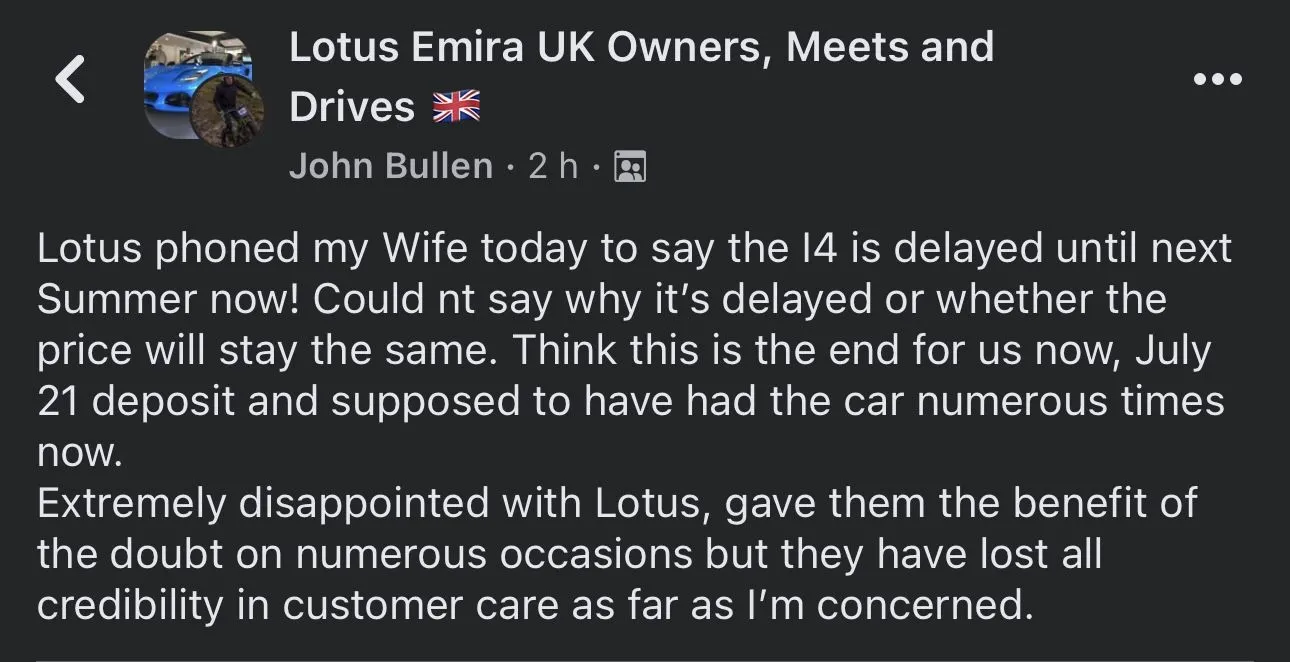Tap the back arrow
This screenshot has width=1290, height=662.
[70, 79]
